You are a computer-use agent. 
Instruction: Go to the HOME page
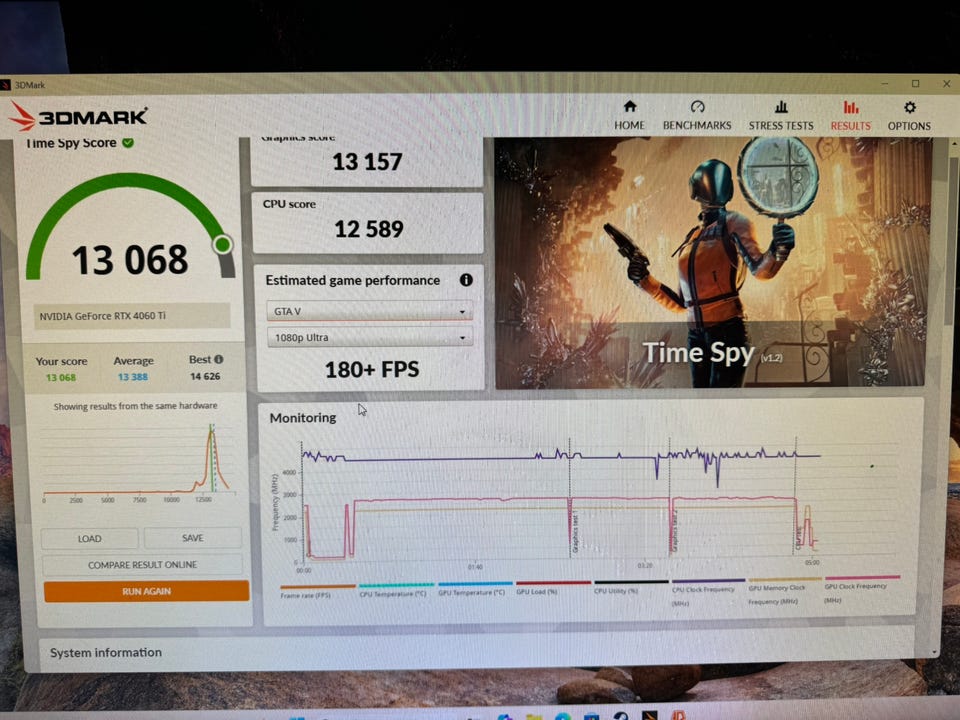[629, 116]
